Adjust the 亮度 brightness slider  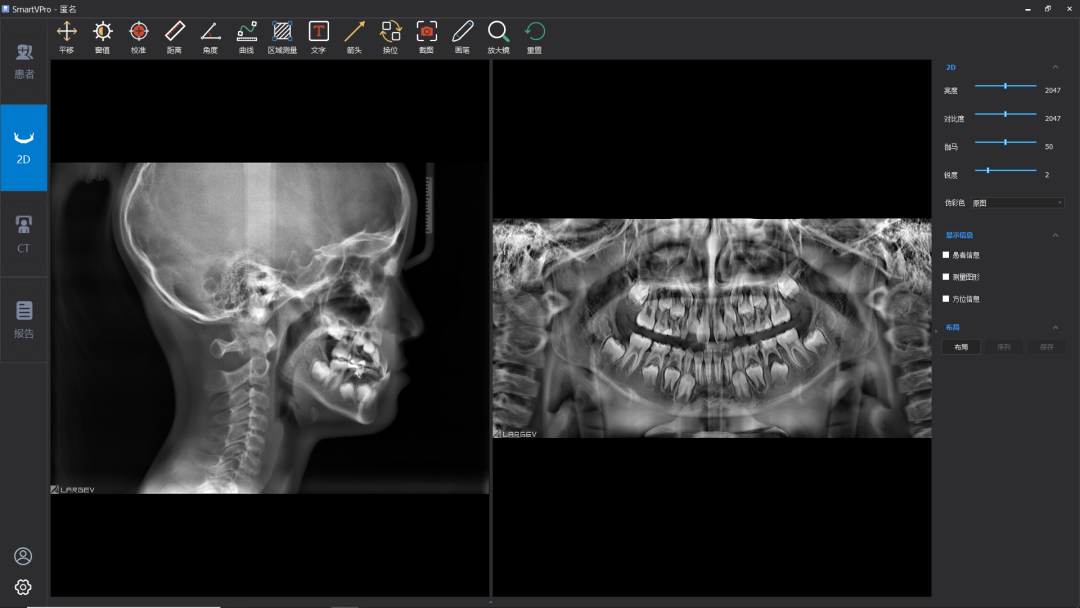1006,86
